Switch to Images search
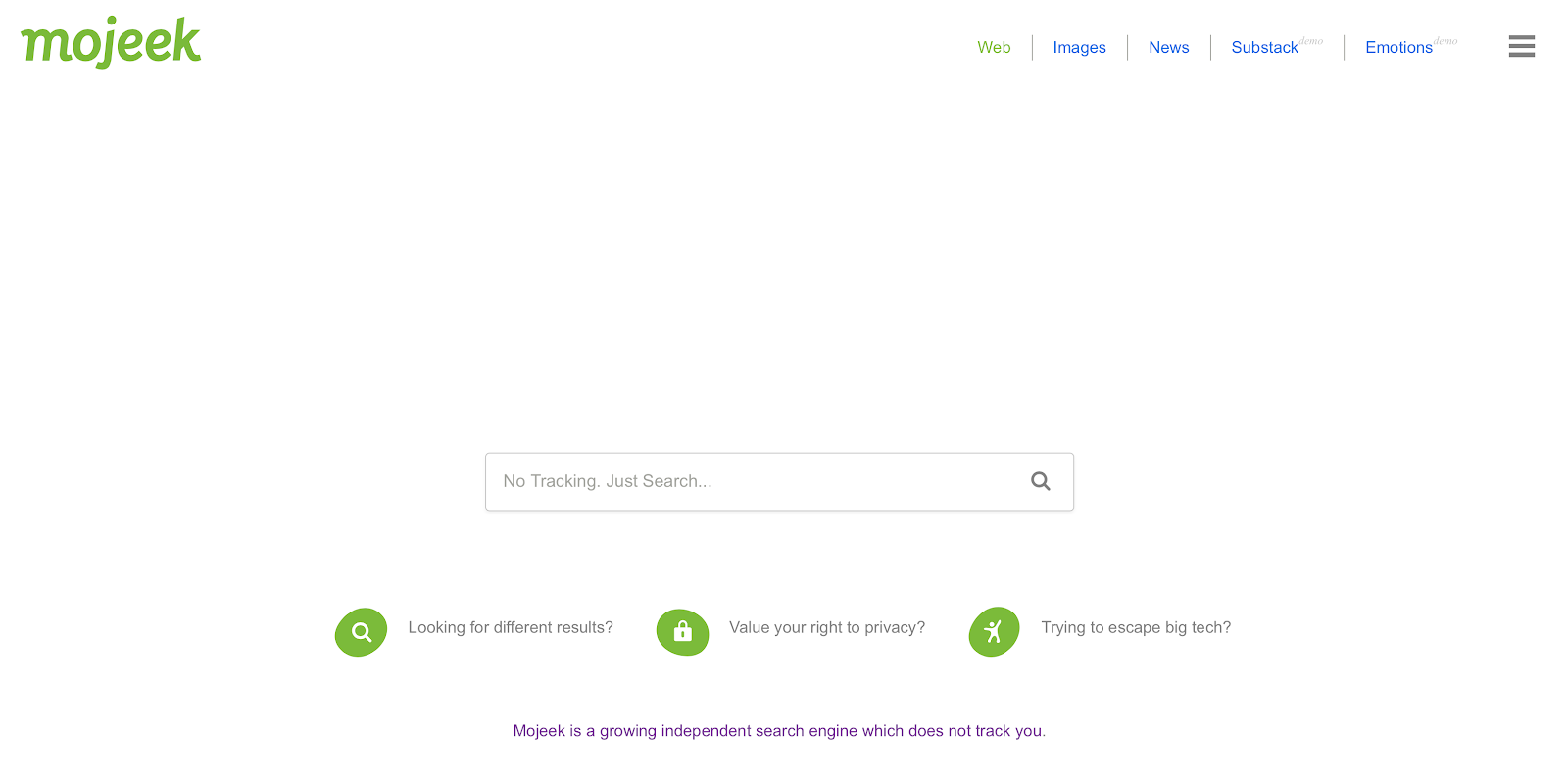The image size is (1568, 783). [1079, 47]
